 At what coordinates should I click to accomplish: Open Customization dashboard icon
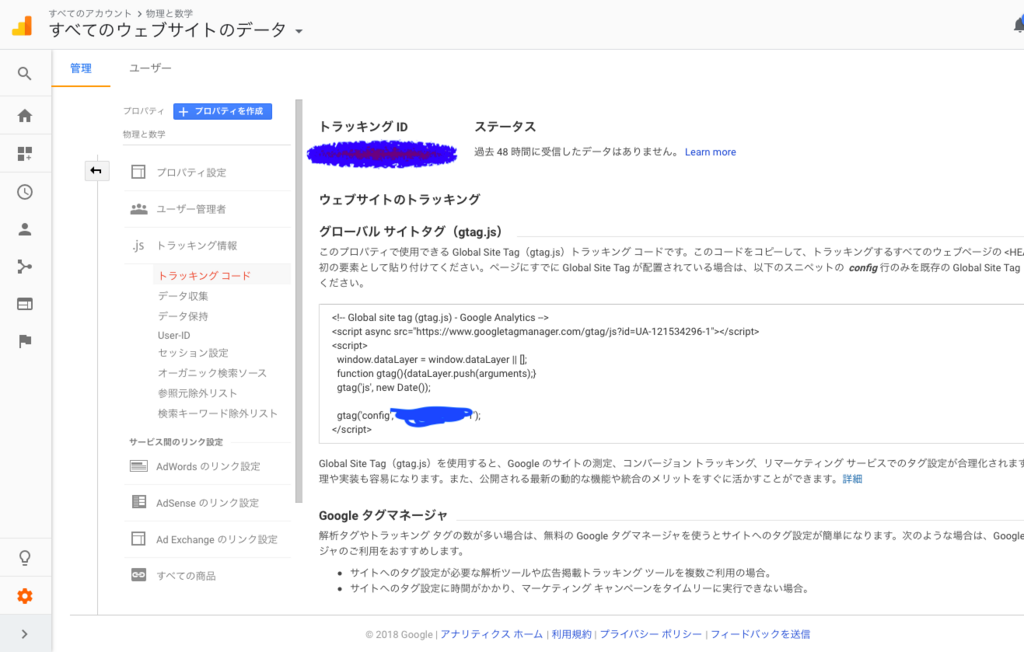click(25, 154)
